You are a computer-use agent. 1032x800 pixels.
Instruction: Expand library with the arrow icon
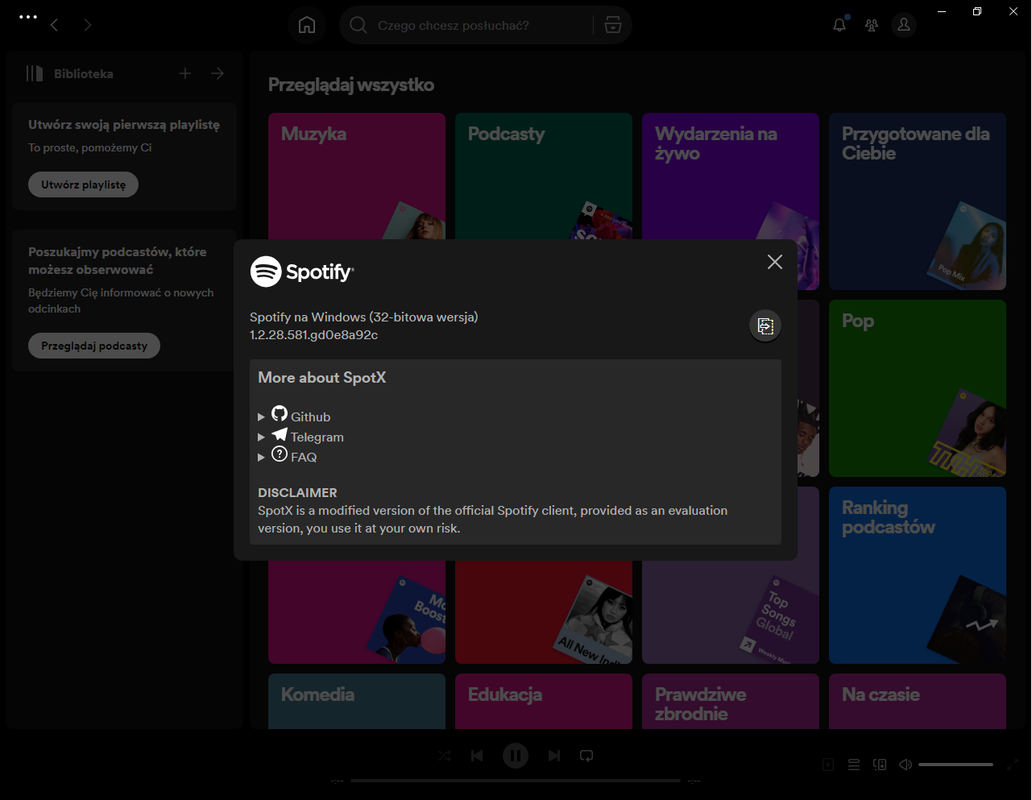217,74
